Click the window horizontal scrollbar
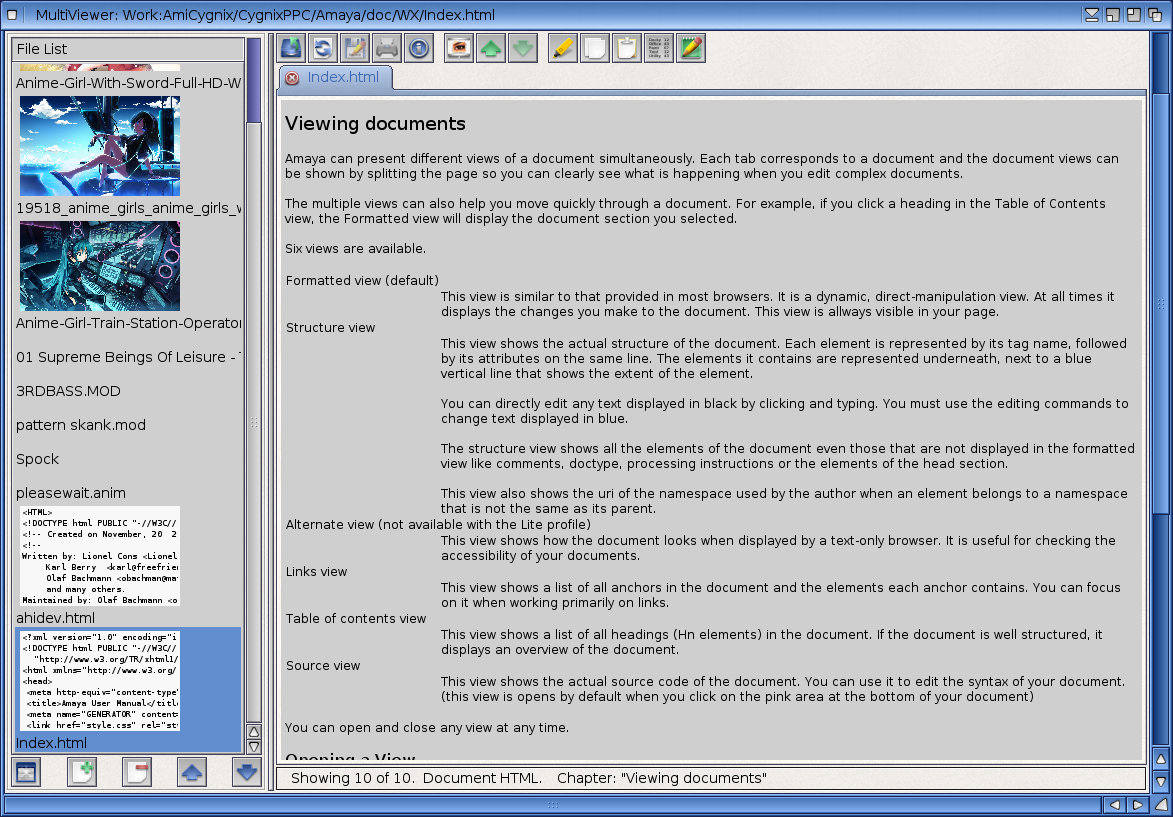Image resolution: width=1173 pixels, height=817 pixels. click(552, 805)
